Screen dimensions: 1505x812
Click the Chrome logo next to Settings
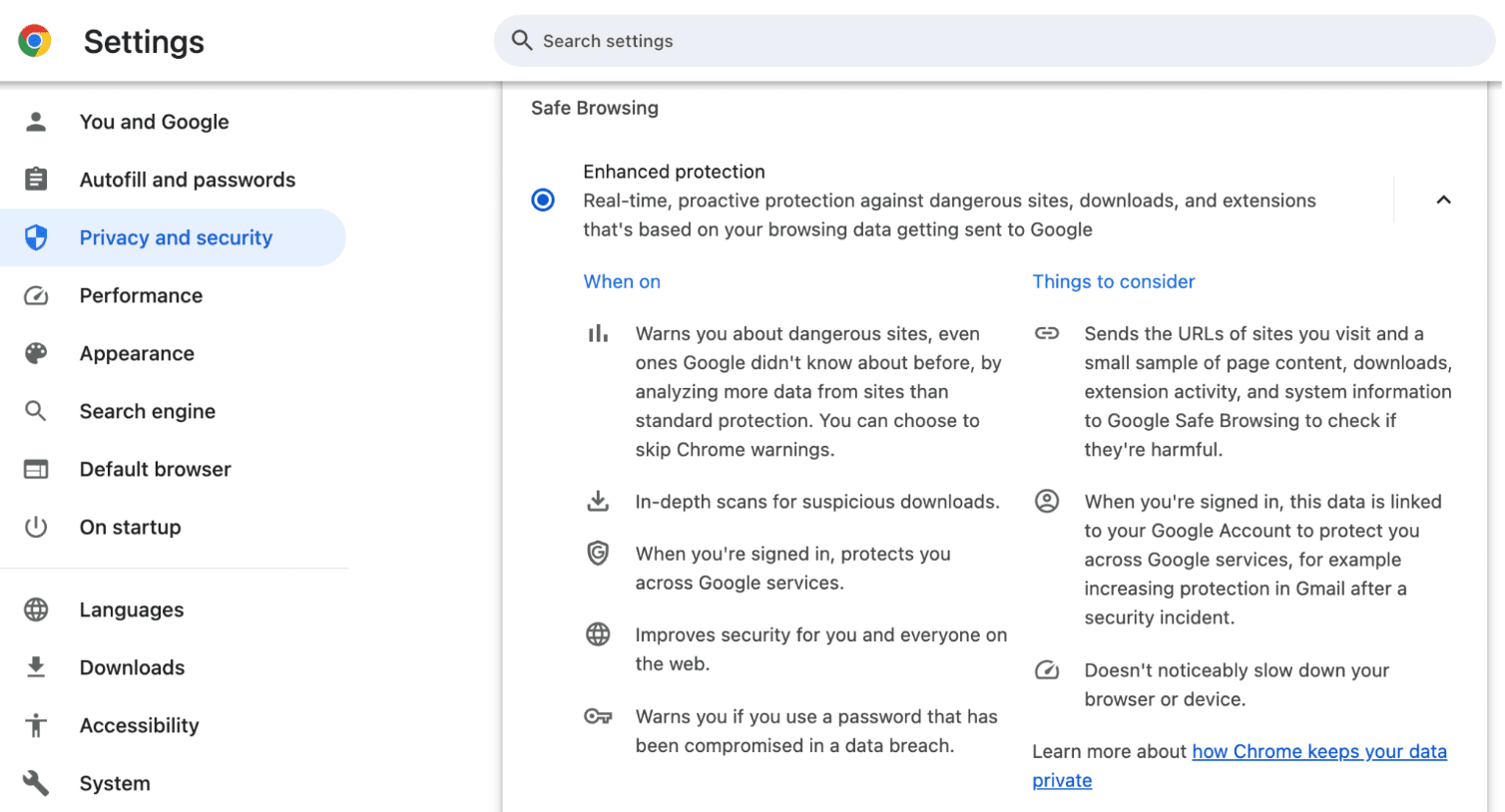pyautogui.click(x=34, y=41)
